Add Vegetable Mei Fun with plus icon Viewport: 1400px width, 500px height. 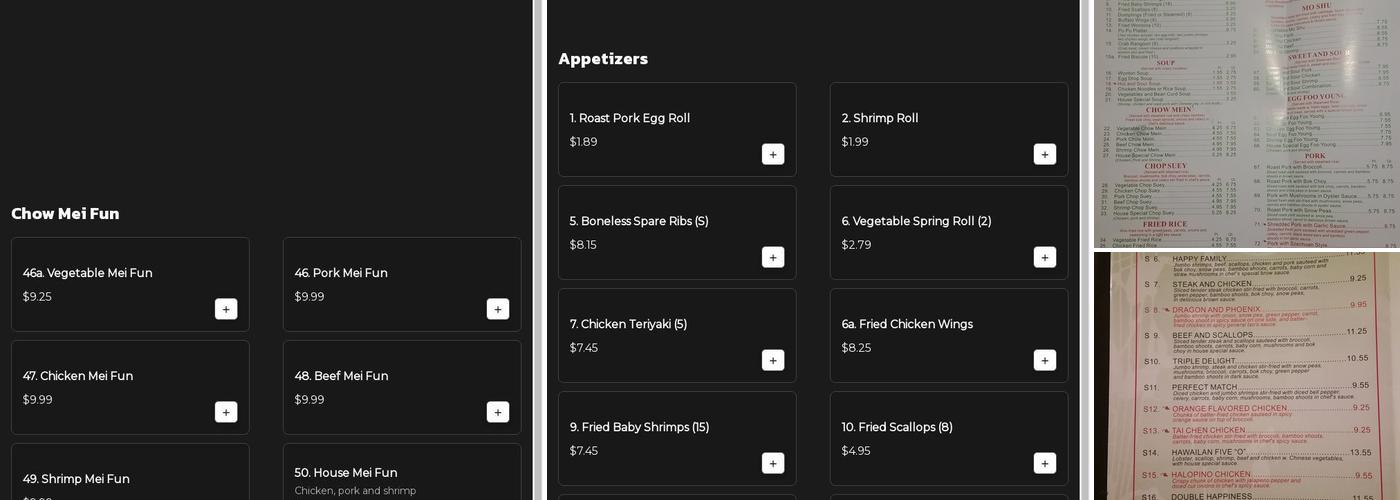coord(226,309)
